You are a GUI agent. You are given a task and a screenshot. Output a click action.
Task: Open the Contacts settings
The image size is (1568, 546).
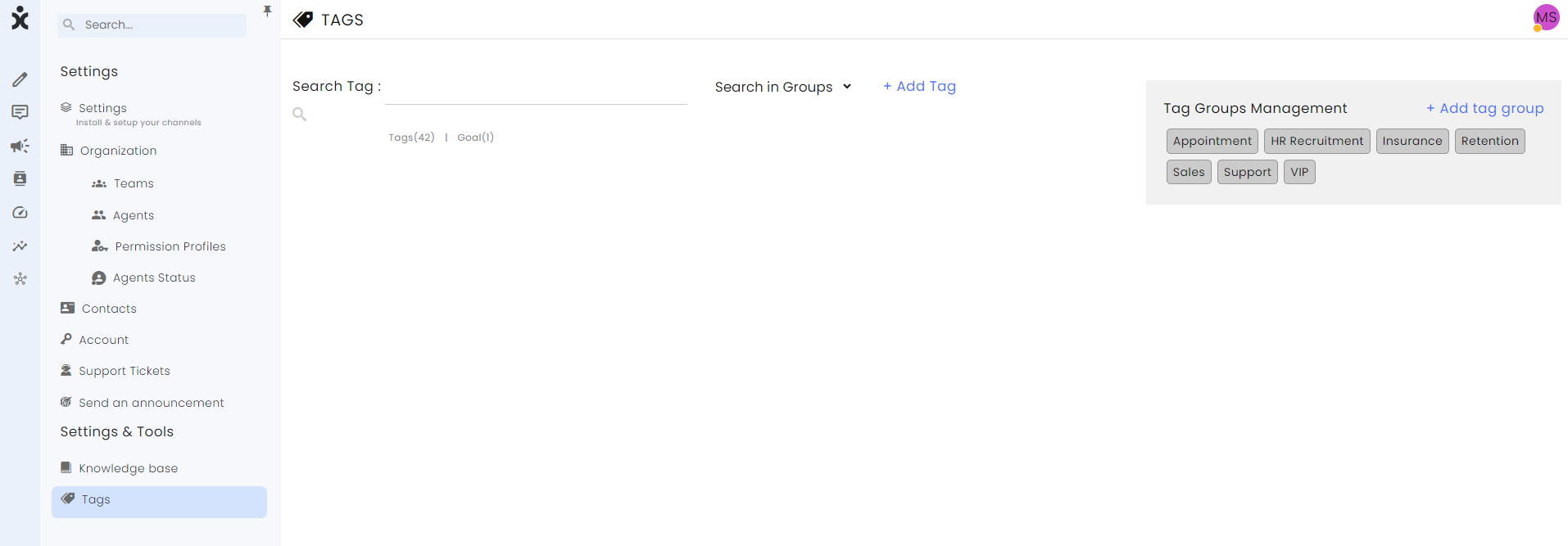pyautogui.click(x=109, y=309)
